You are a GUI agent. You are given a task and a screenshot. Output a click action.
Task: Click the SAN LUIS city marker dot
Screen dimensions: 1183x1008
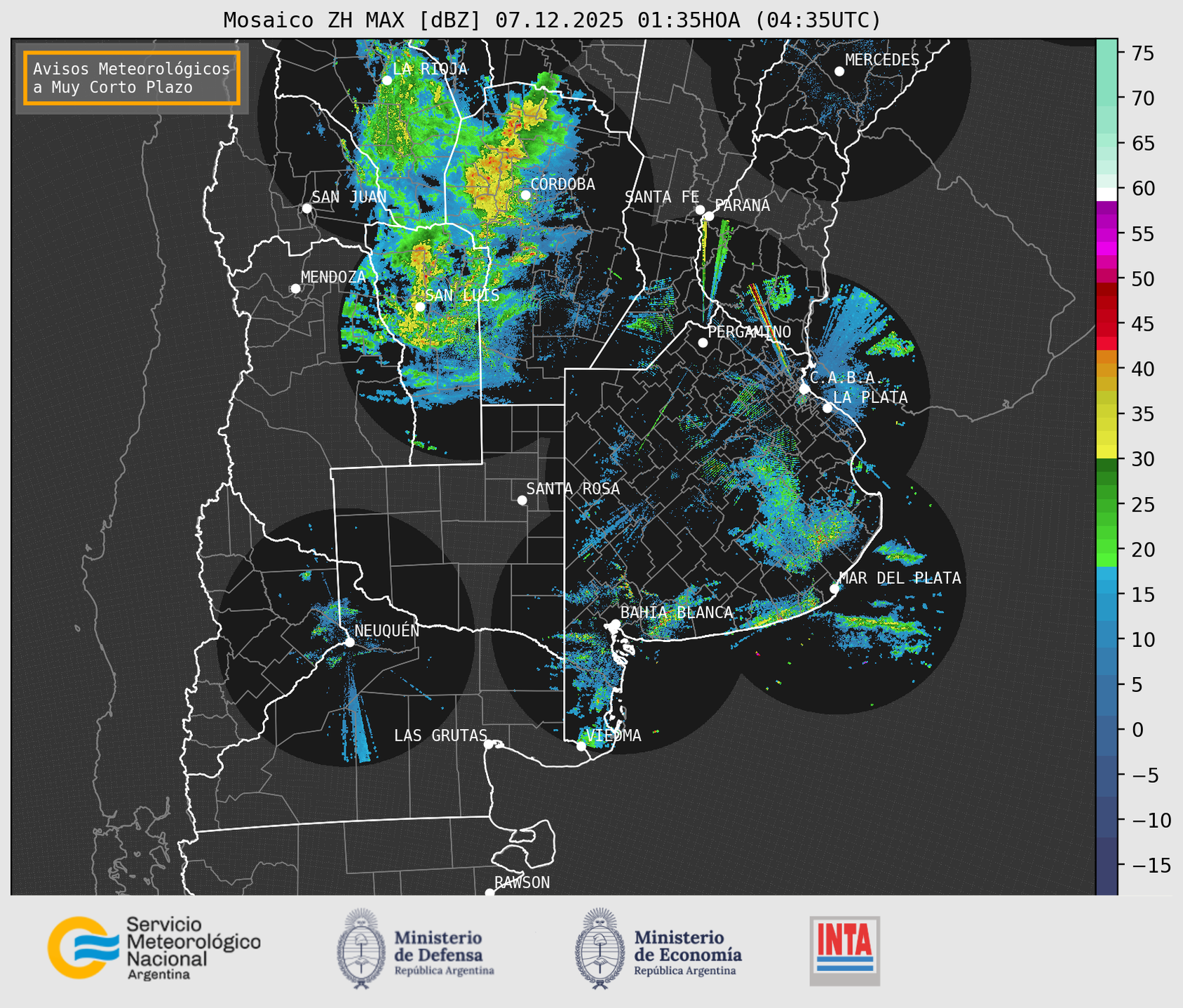coord(419,307)
